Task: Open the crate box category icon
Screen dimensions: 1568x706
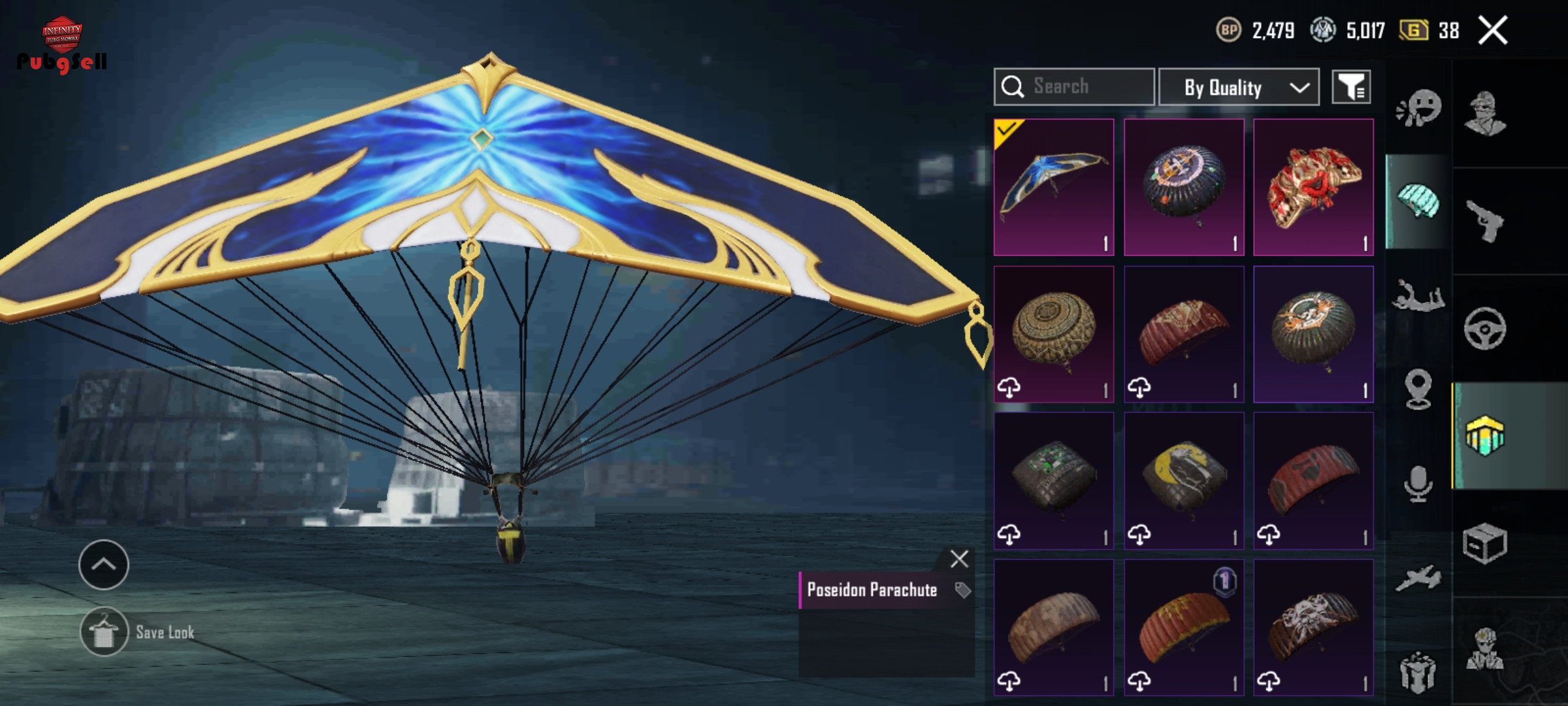Action: click(x=1485, y=543)
